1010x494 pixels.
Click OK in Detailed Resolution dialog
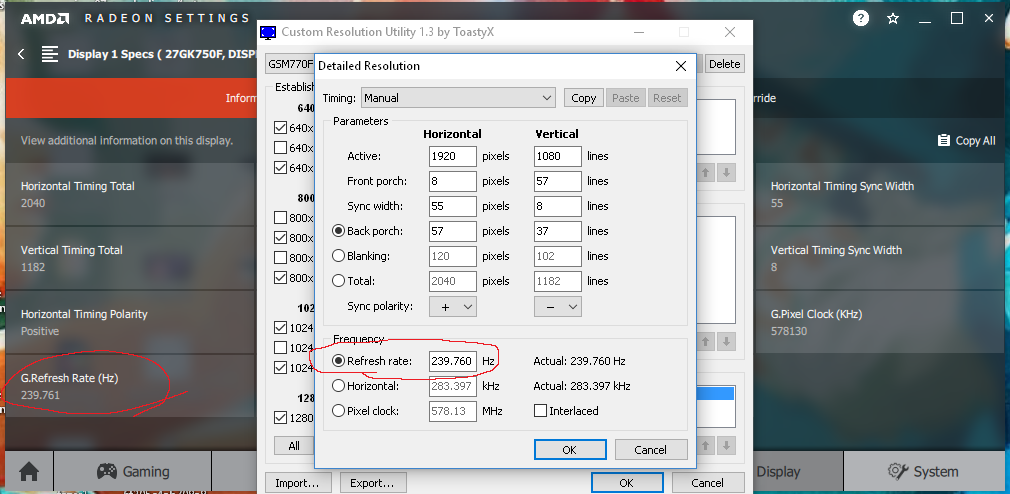(x=569, y=449)
